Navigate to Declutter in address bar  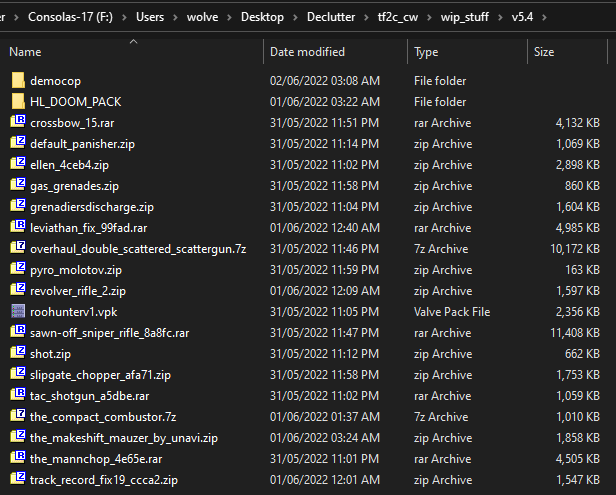[x=331, y=17]
